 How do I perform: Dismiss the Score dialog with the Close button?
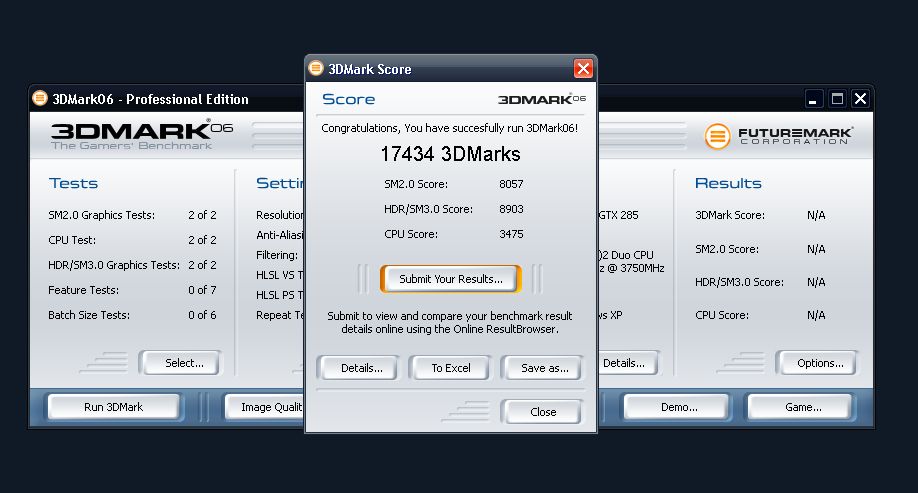tap(542, 412)
